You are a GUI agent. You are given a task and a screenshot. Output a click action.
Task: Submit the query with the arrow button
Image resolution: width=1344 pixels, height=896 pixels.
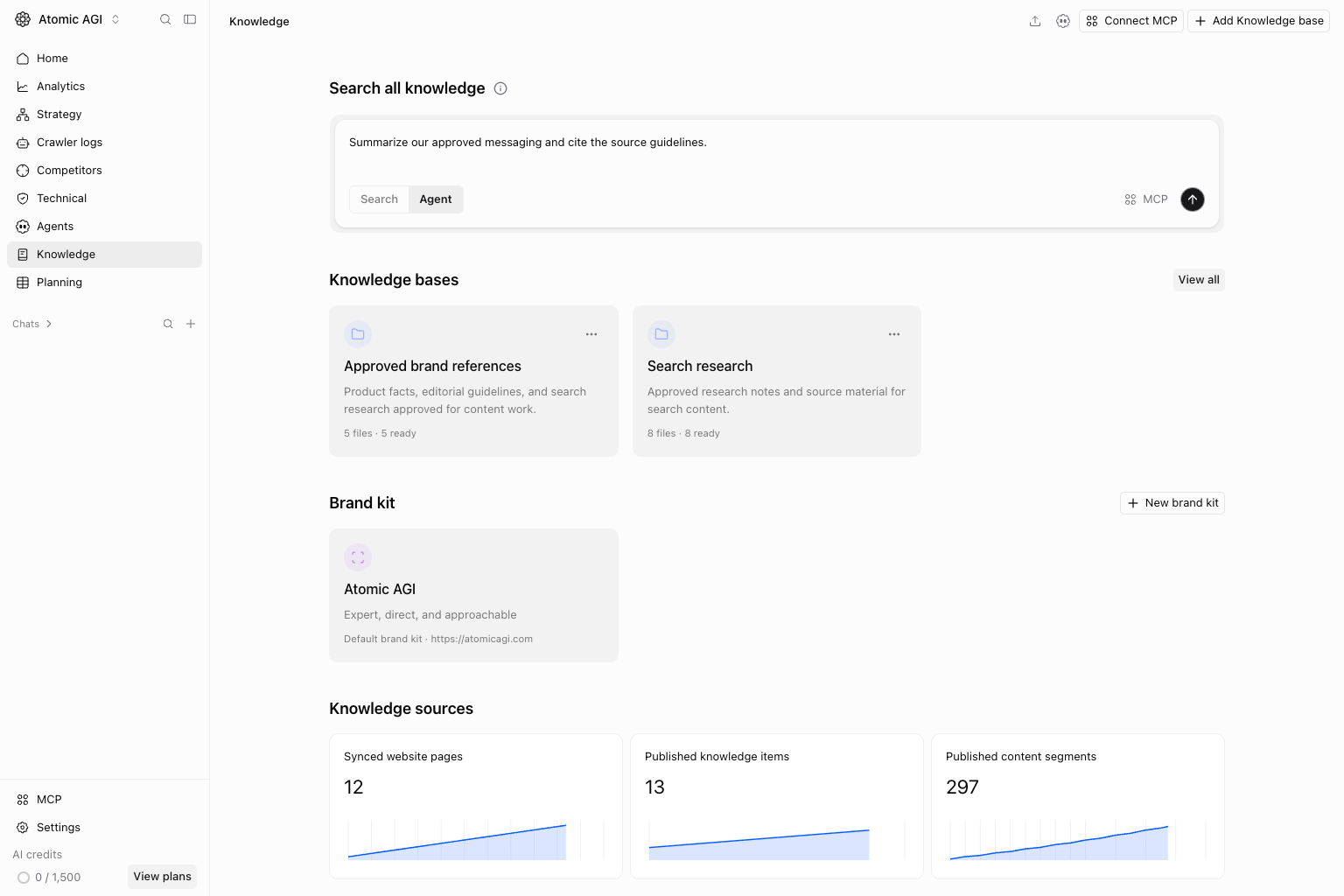click(1193, 199)
